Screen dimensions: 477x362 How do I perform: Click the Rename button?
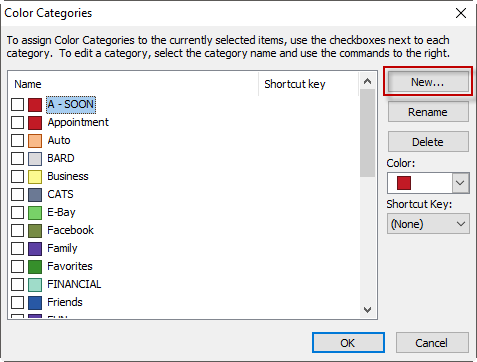(x=428, y=112)
